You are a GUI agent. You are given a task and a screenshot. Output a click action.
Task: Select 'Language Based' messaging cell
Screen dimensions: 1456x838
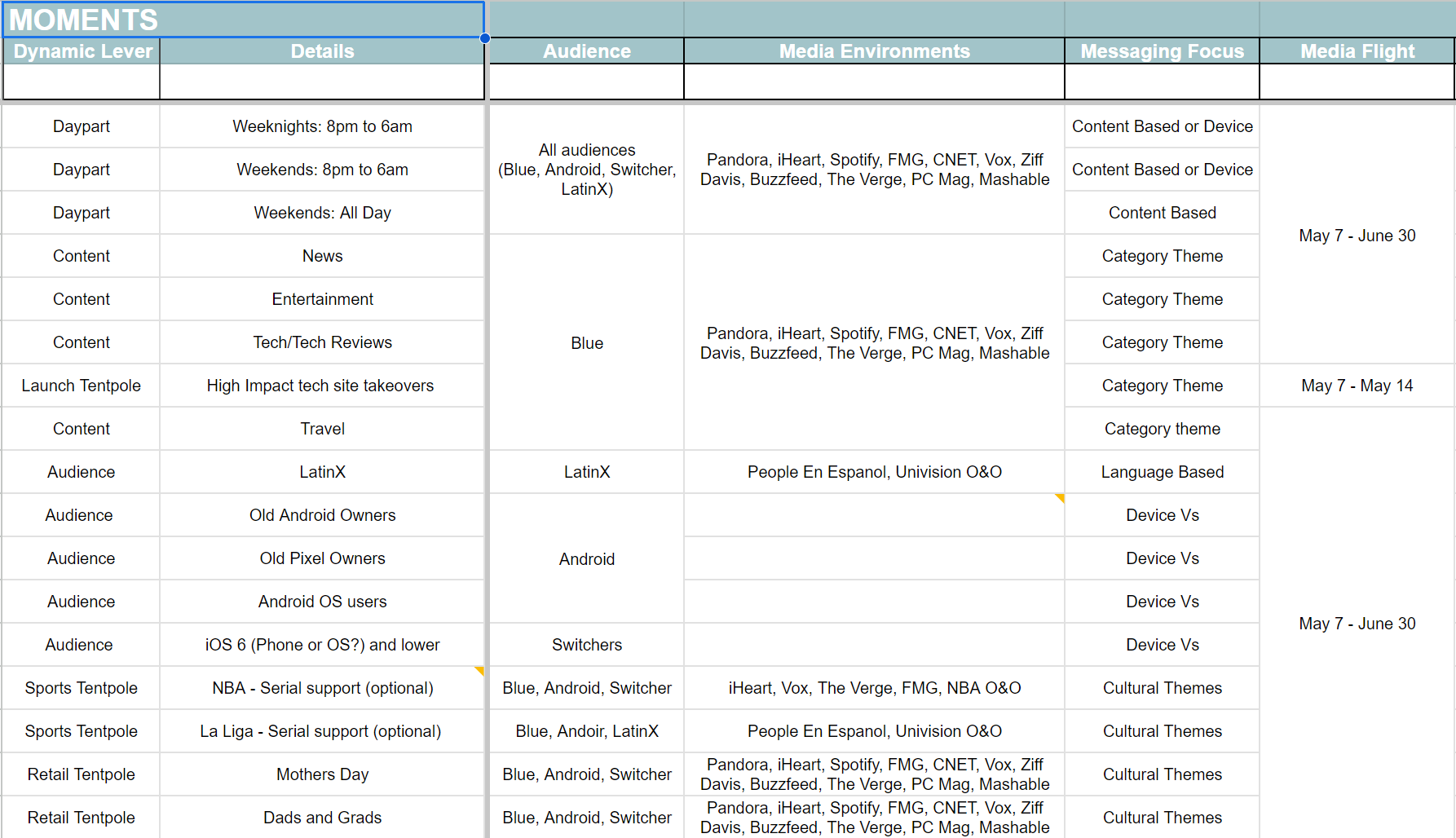1162,472
